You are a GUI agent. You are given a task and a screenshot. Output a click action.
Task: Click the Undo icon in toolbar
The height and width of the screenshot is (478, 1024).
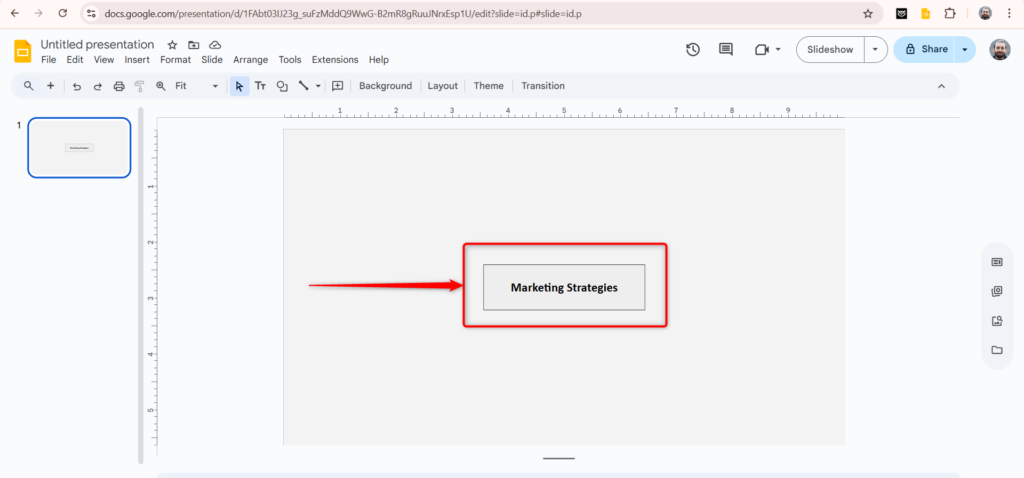[x=76, y=86]
